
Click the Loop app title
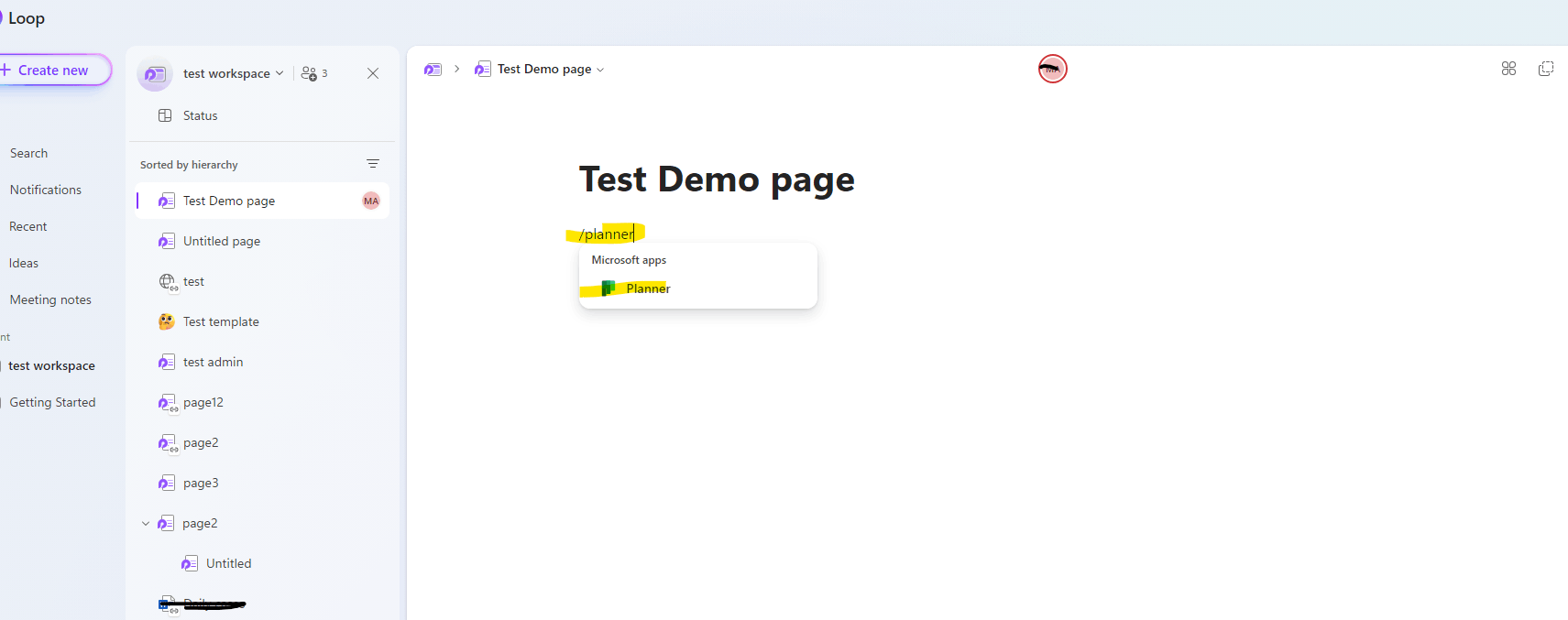tap(27, 18)
